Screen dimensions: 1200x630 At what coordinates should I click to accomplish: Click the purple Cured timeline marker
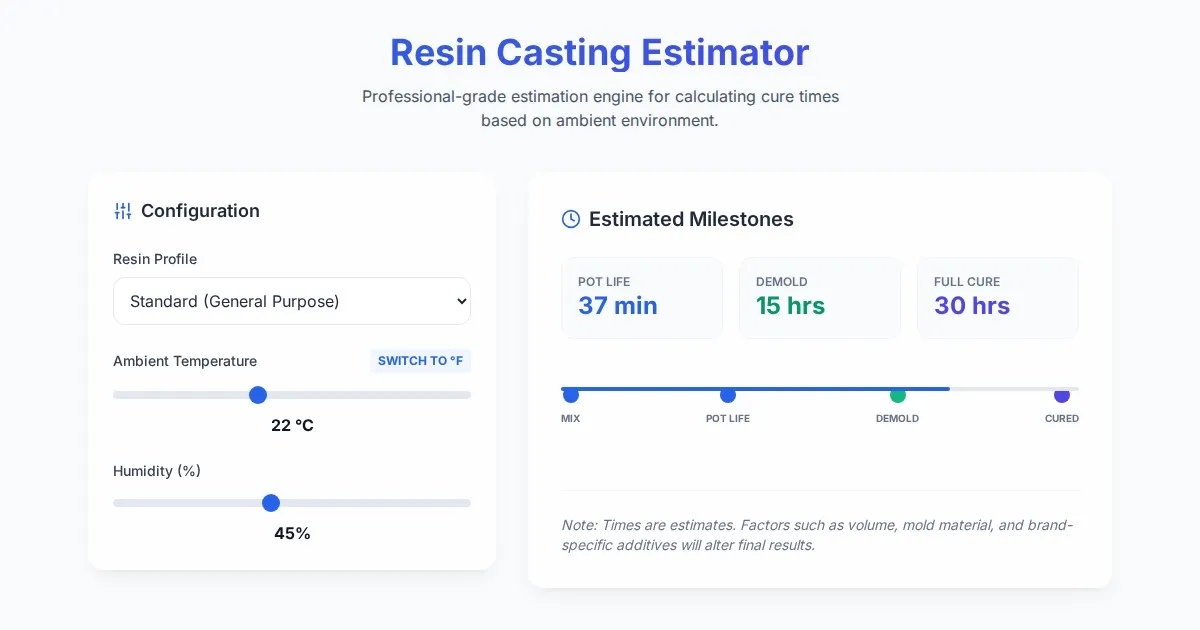click(x=1062, y=395)
